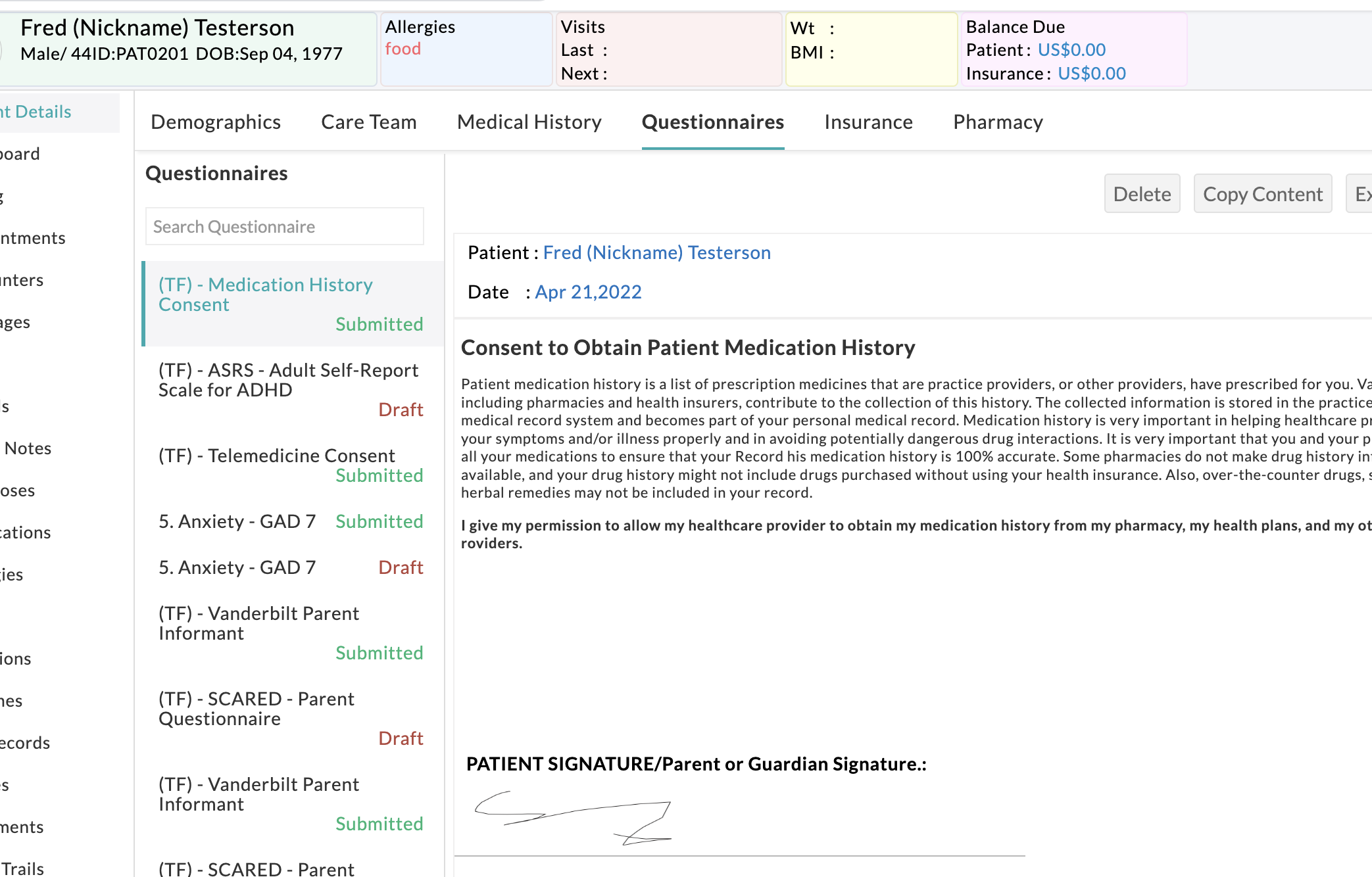Click the Delete button

coord(1142,194)
